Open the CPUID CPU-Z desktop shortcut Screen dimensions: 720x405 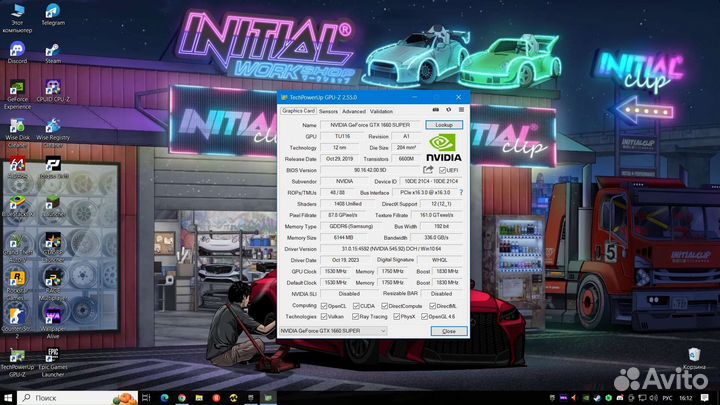(x=53, y=90)
